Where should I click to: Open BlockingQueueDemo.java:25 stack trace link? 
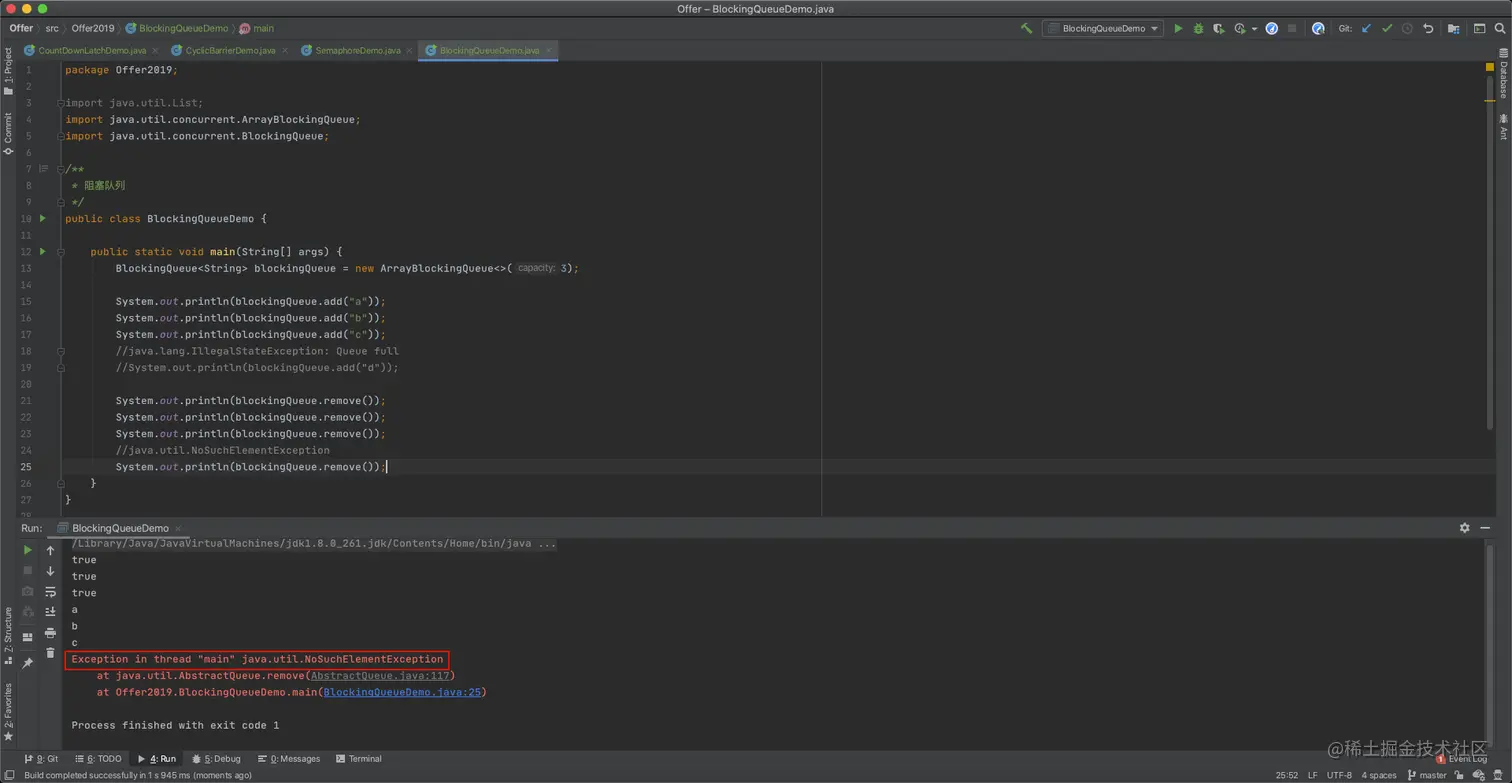pos(403,692)
